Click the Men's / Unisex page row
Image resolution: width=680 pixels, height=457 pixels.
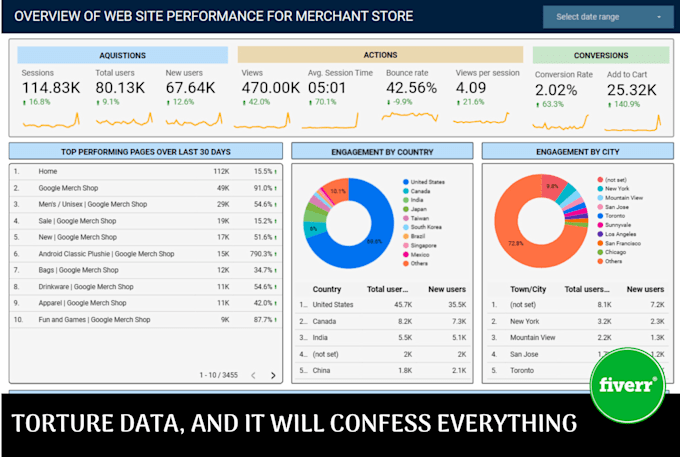pos(146,204)
